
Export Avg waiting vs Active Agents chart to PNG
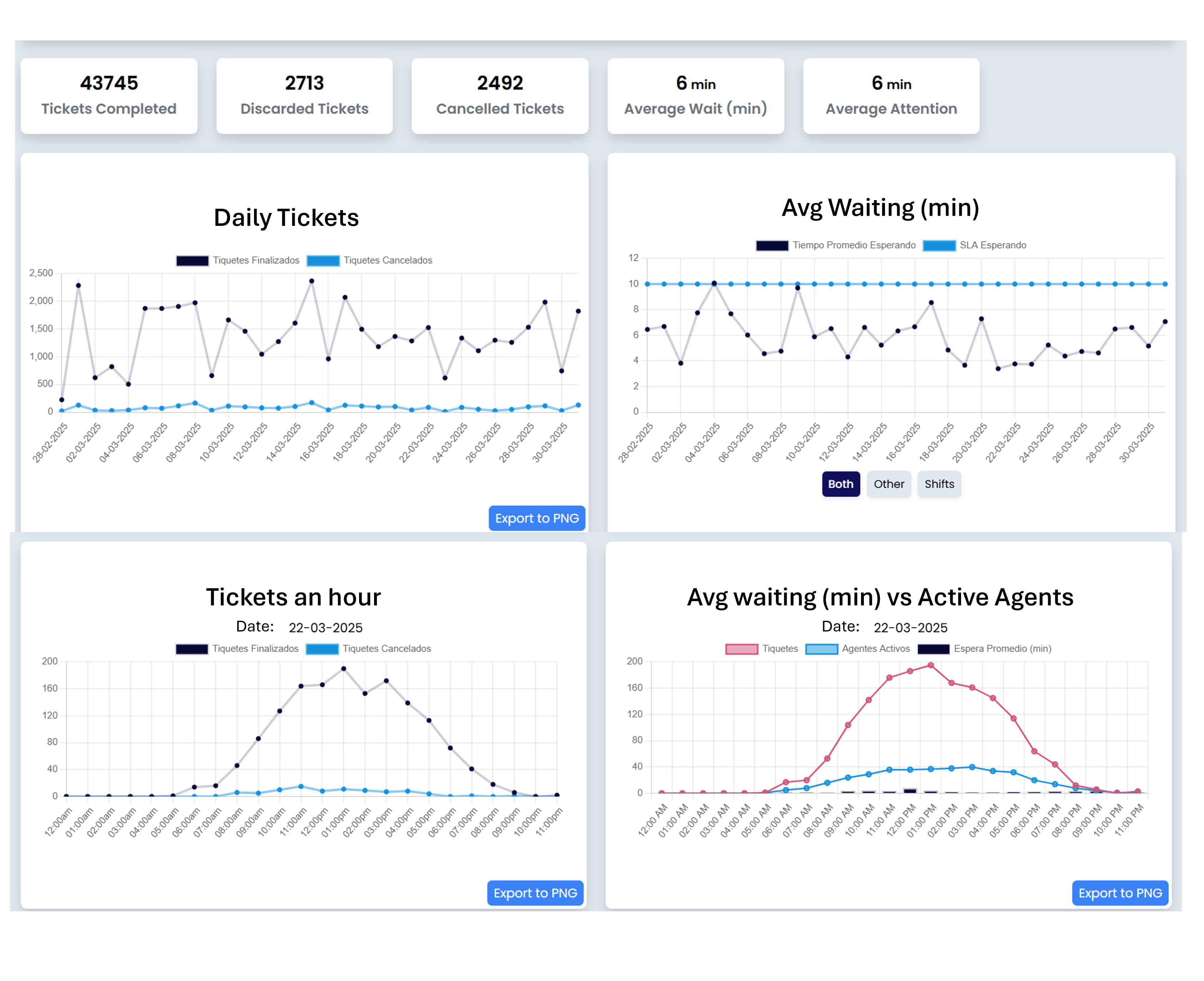tap(1119, 893)
